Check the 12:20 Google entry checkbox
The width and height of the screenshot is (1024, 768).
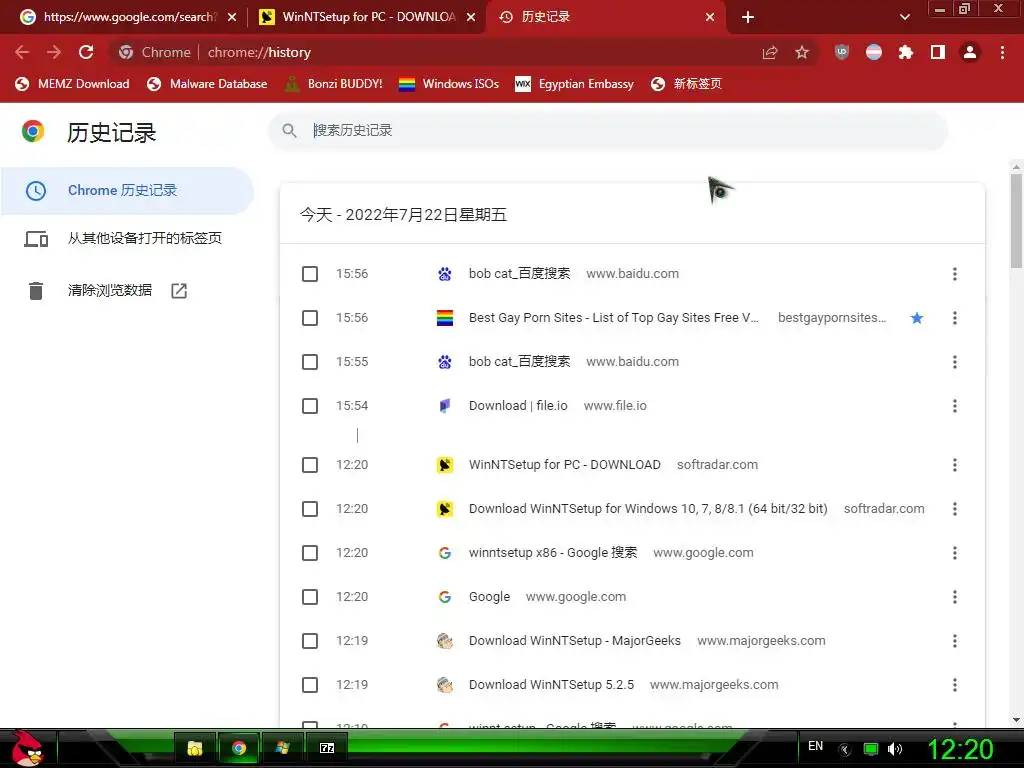310,597
